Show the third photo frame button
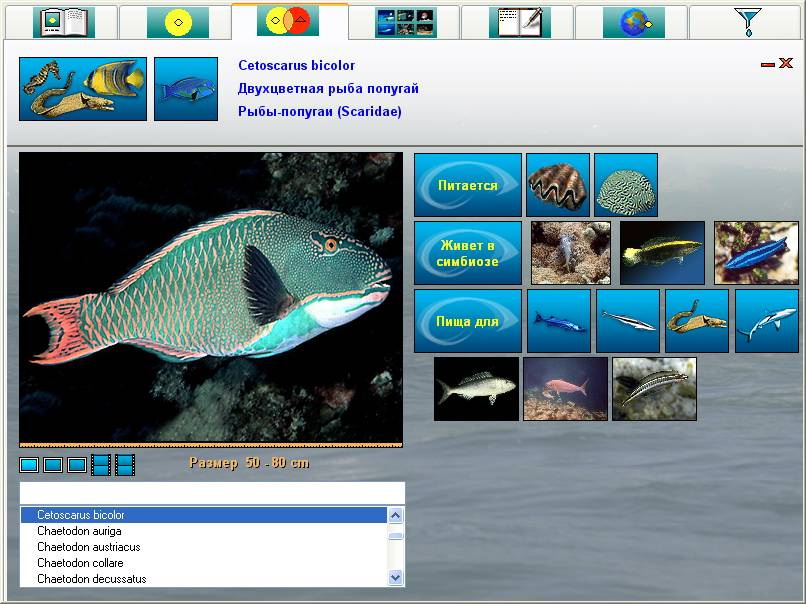This screenshot has height=604, width=806. [77, 465]
